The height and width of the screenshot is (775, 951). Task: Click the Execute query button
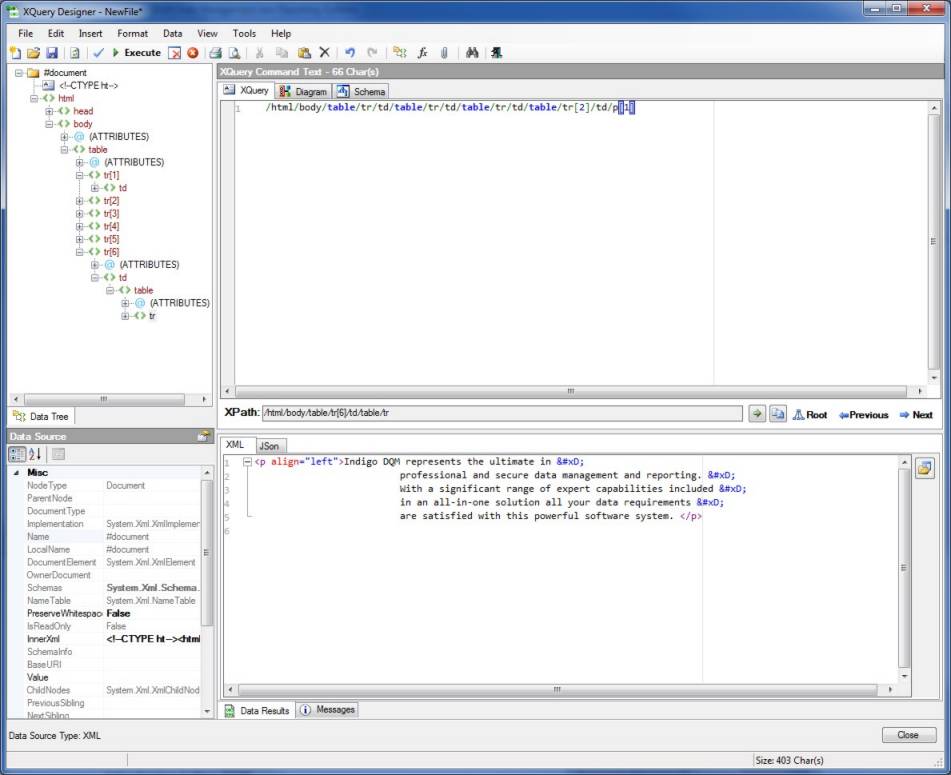pyautogui.click(x=136, y=53)
